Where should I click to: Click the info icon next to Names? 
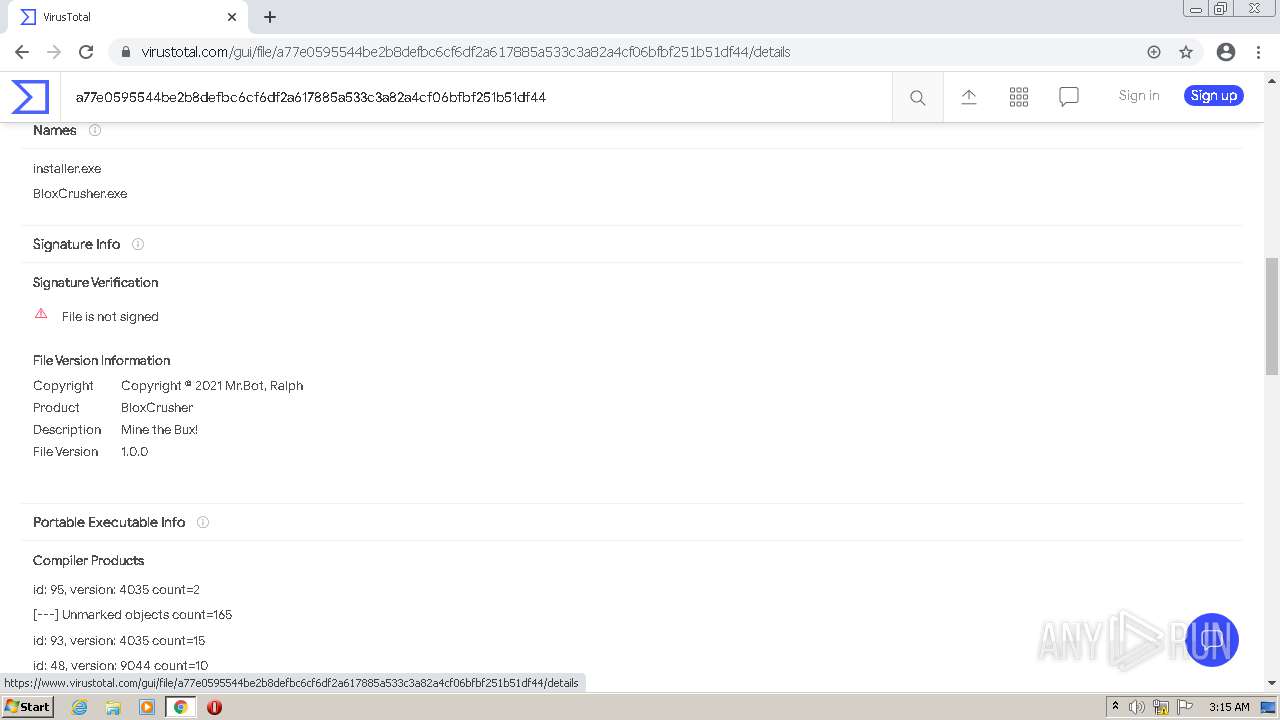click(95, 130)
